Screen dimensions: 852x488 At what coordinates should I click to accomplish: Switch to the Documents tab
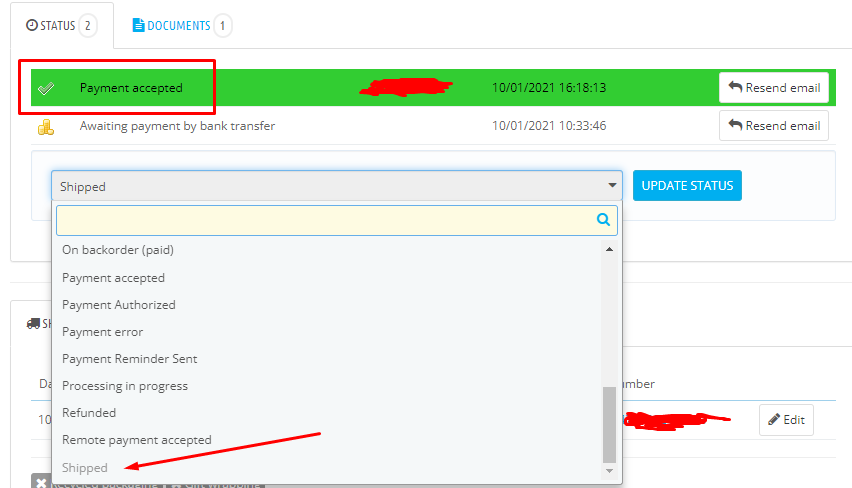coord(181,26)
